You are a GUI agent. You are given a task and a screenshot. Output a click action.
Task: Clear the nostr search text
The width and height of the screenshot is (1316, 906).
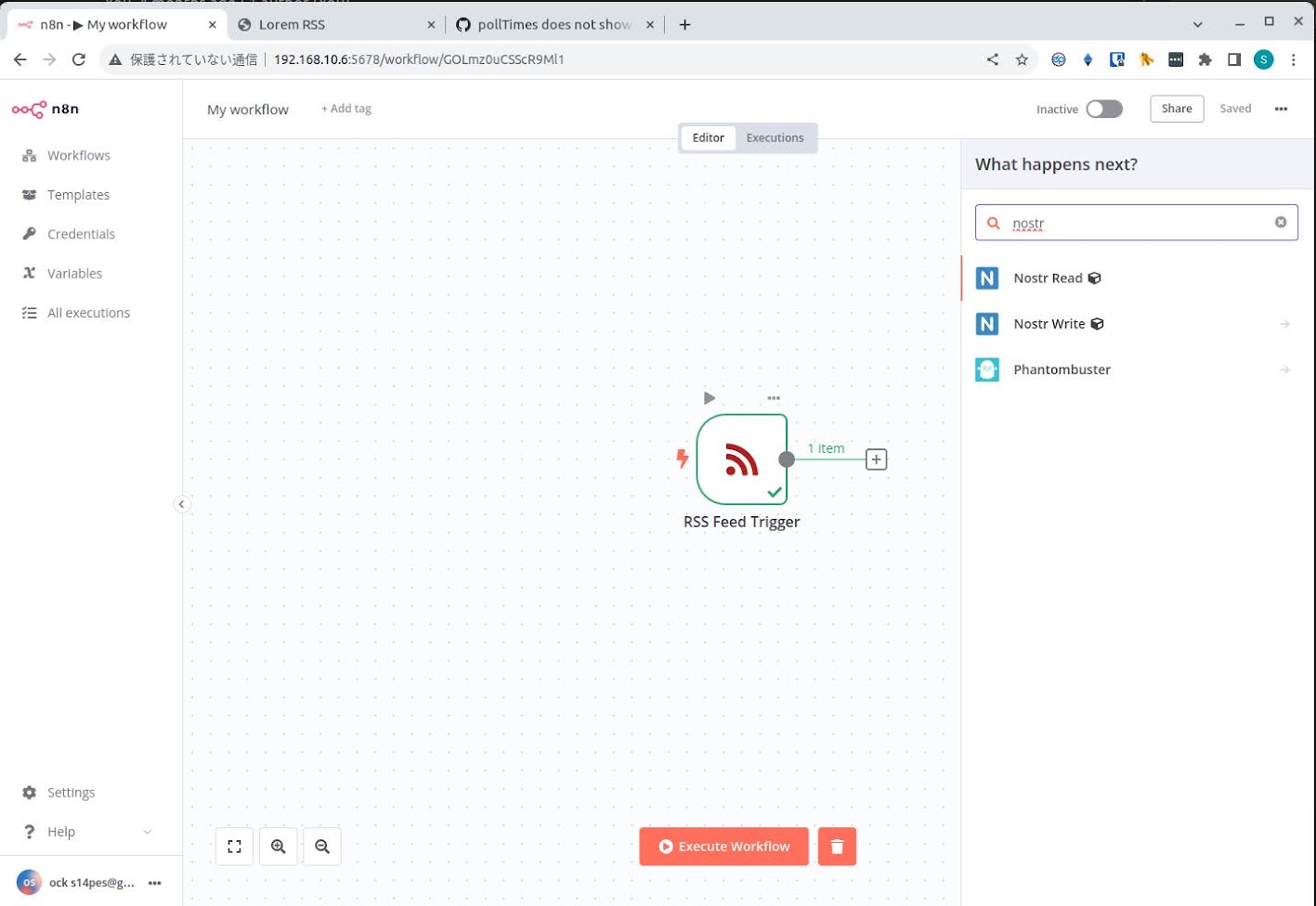click(x=1281, y=223)
